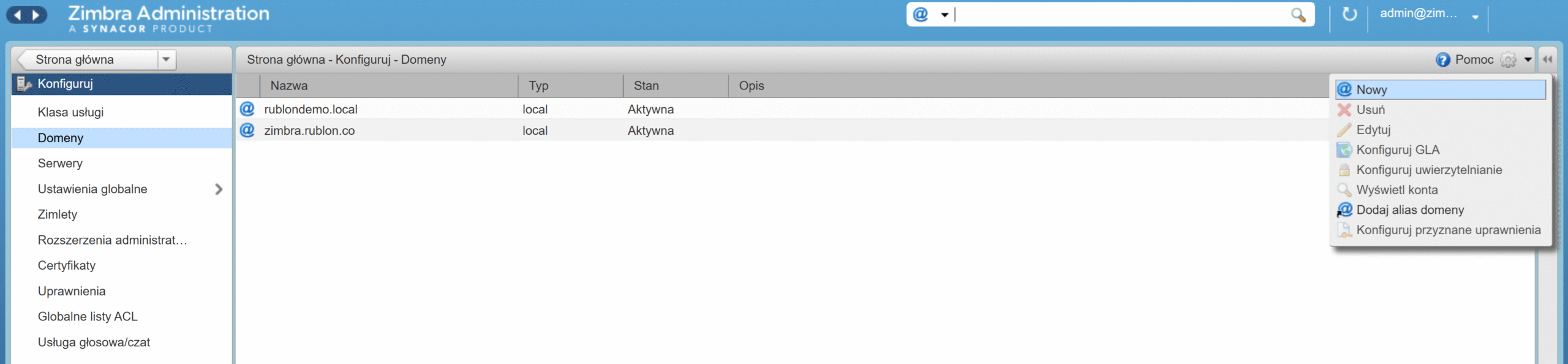Click the @ icon beside rublondemo.local
Image resolution: width=1568 pixels, height=364 pixels.
[247, 109]
